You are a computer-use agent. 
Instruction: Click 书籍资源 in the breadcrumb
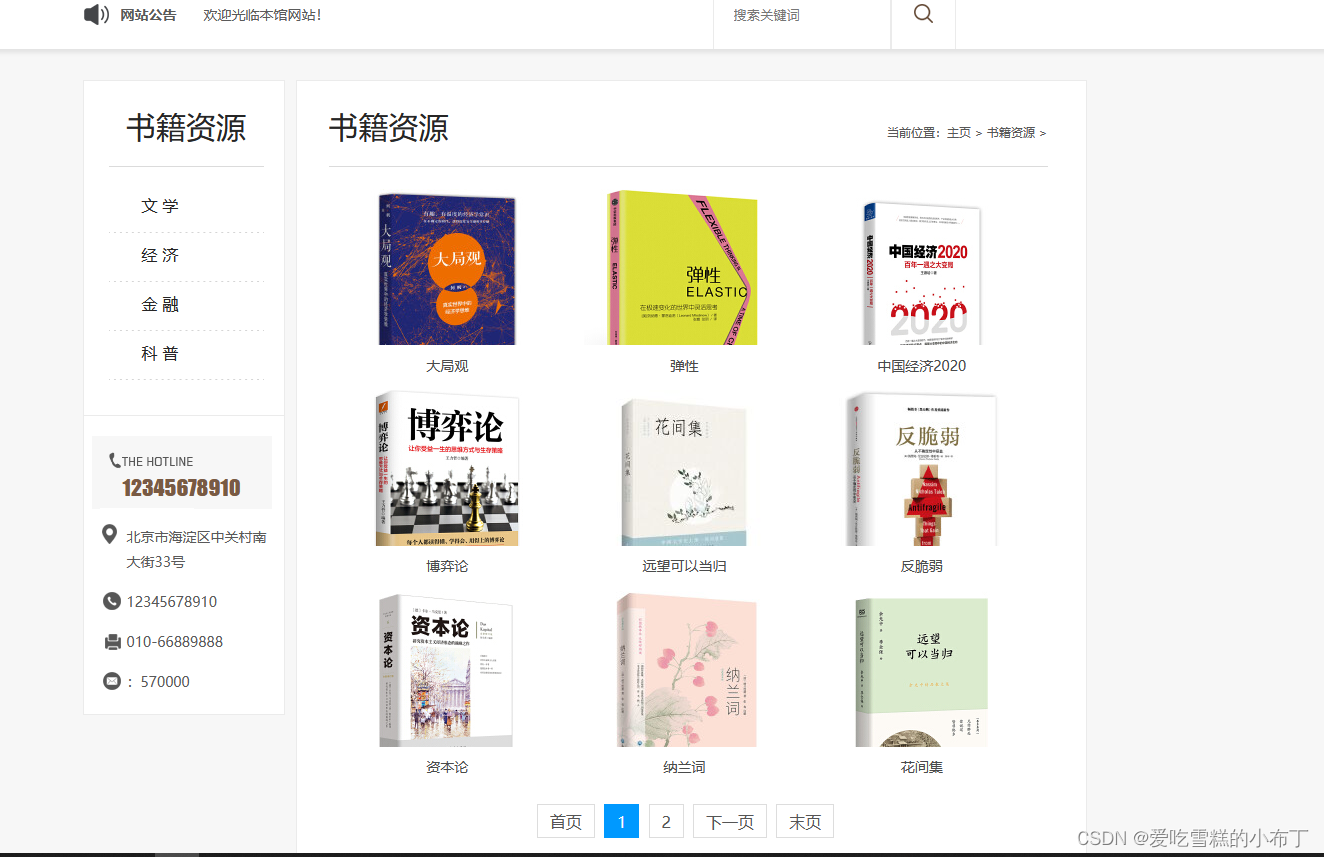1010,132
